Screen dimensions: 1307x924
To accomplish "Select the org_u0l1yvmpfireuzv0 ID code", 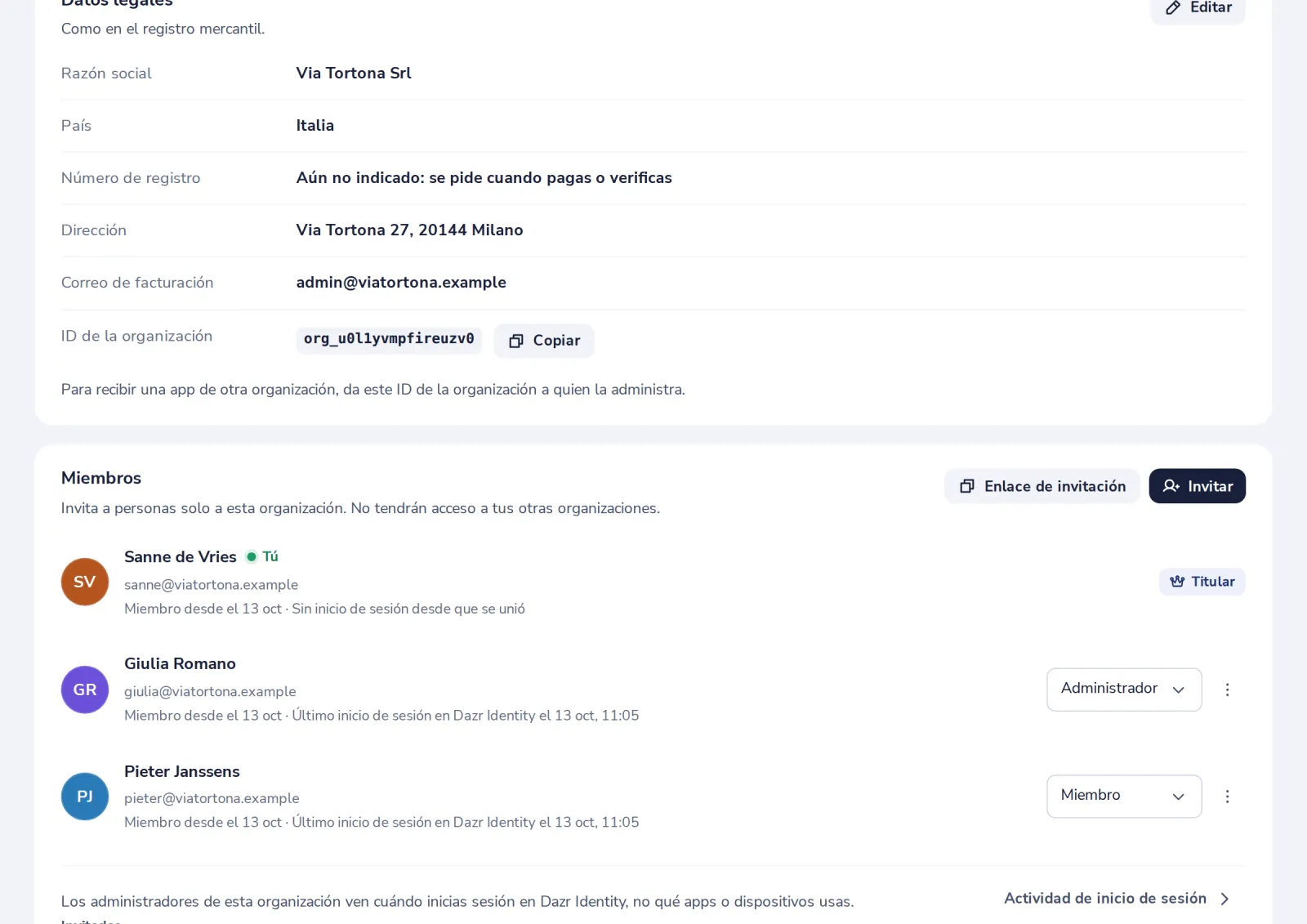I will click(x=389, y=339).
